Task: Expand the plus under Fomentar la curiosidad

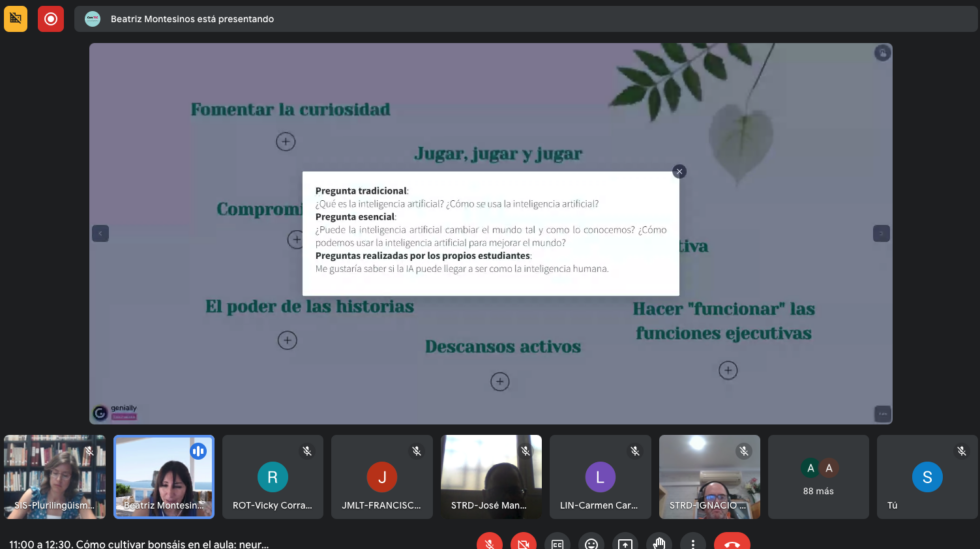Action: (x=285, y=141)
